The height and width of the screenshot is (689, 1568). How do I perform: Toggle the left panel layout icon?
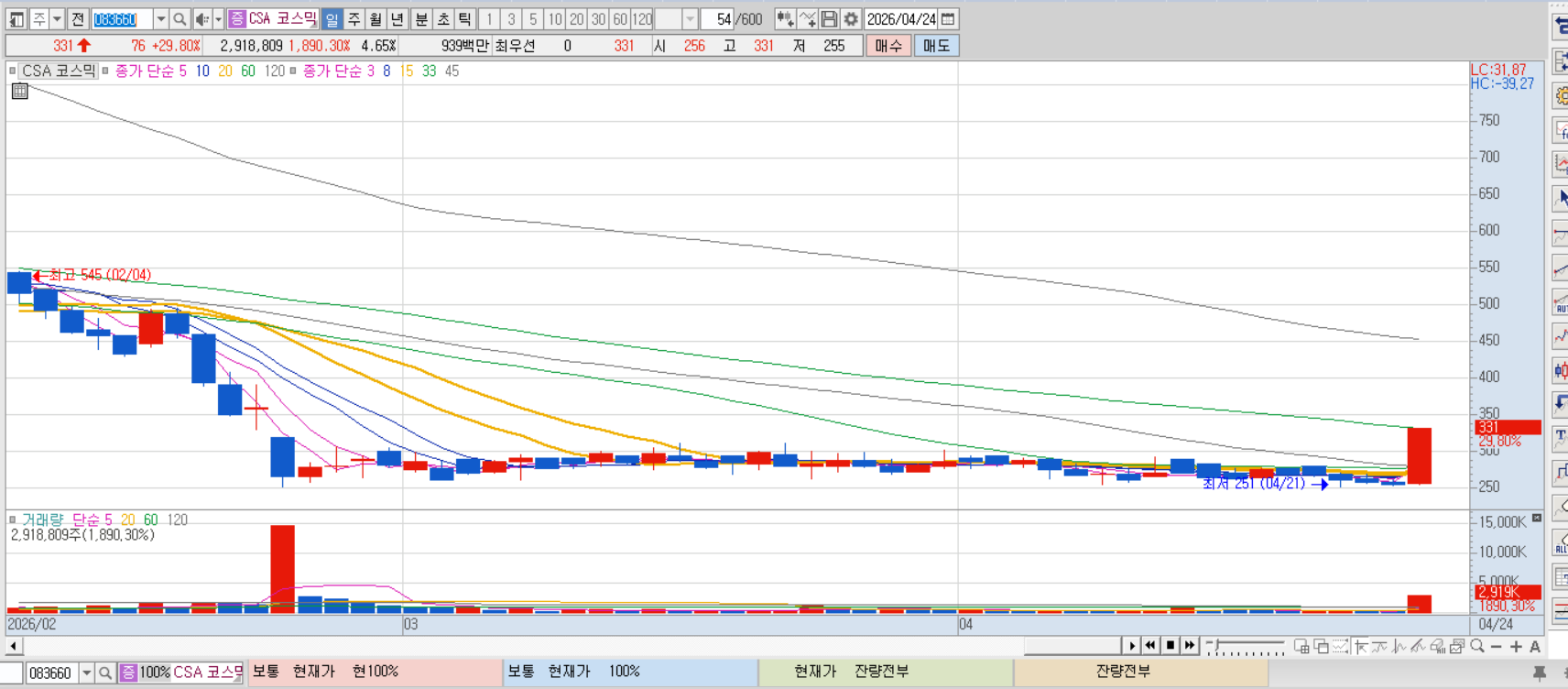tap(16, 19)
